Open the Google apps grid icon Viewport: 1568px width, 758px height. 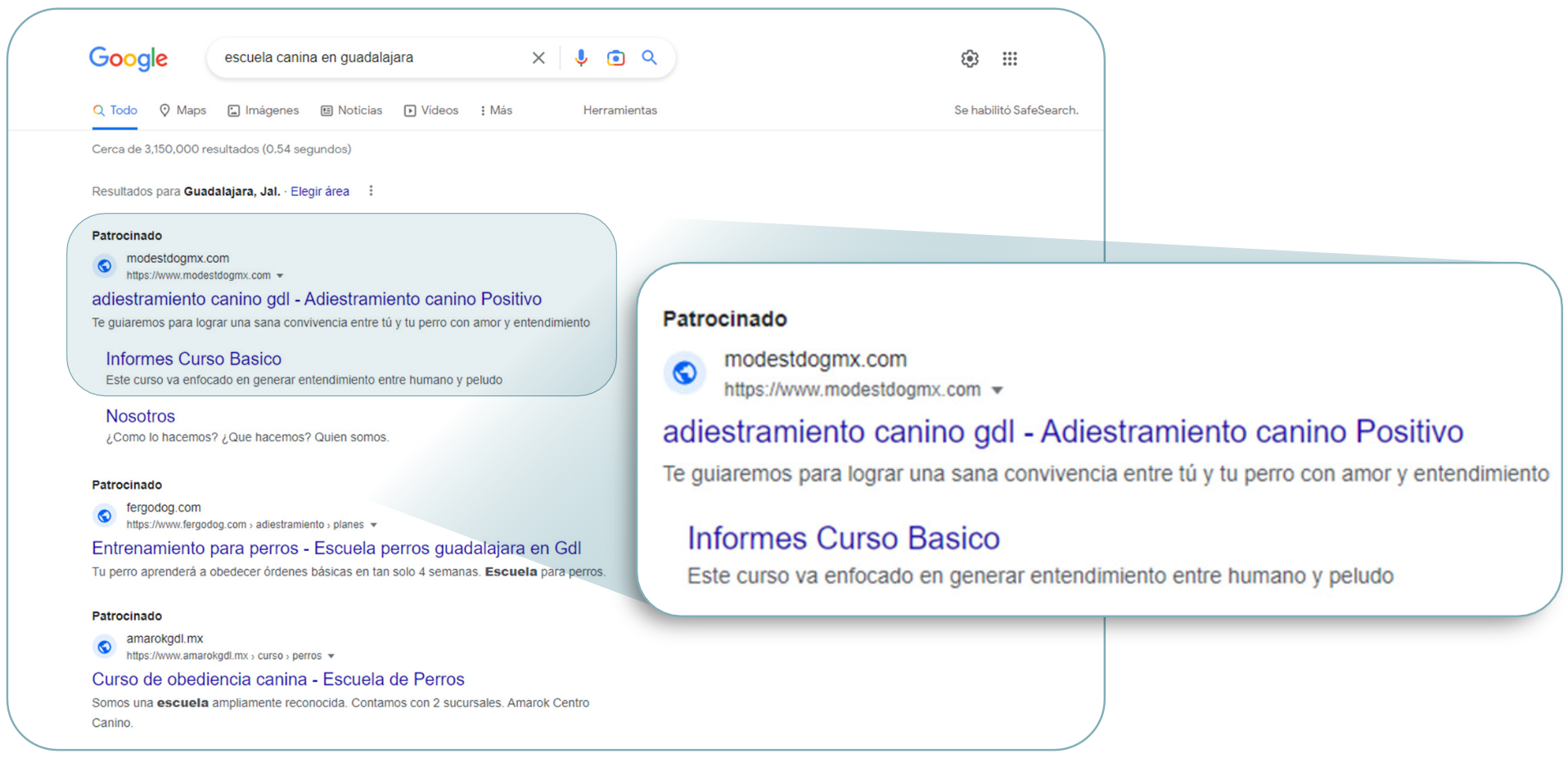(x=1010, y=59)
